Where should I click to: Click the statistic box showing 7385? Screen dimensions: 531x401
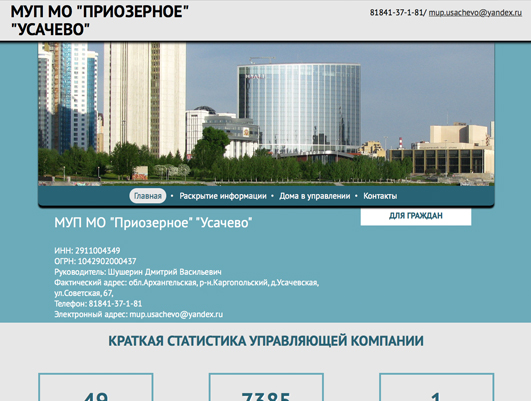coord(266,387)
